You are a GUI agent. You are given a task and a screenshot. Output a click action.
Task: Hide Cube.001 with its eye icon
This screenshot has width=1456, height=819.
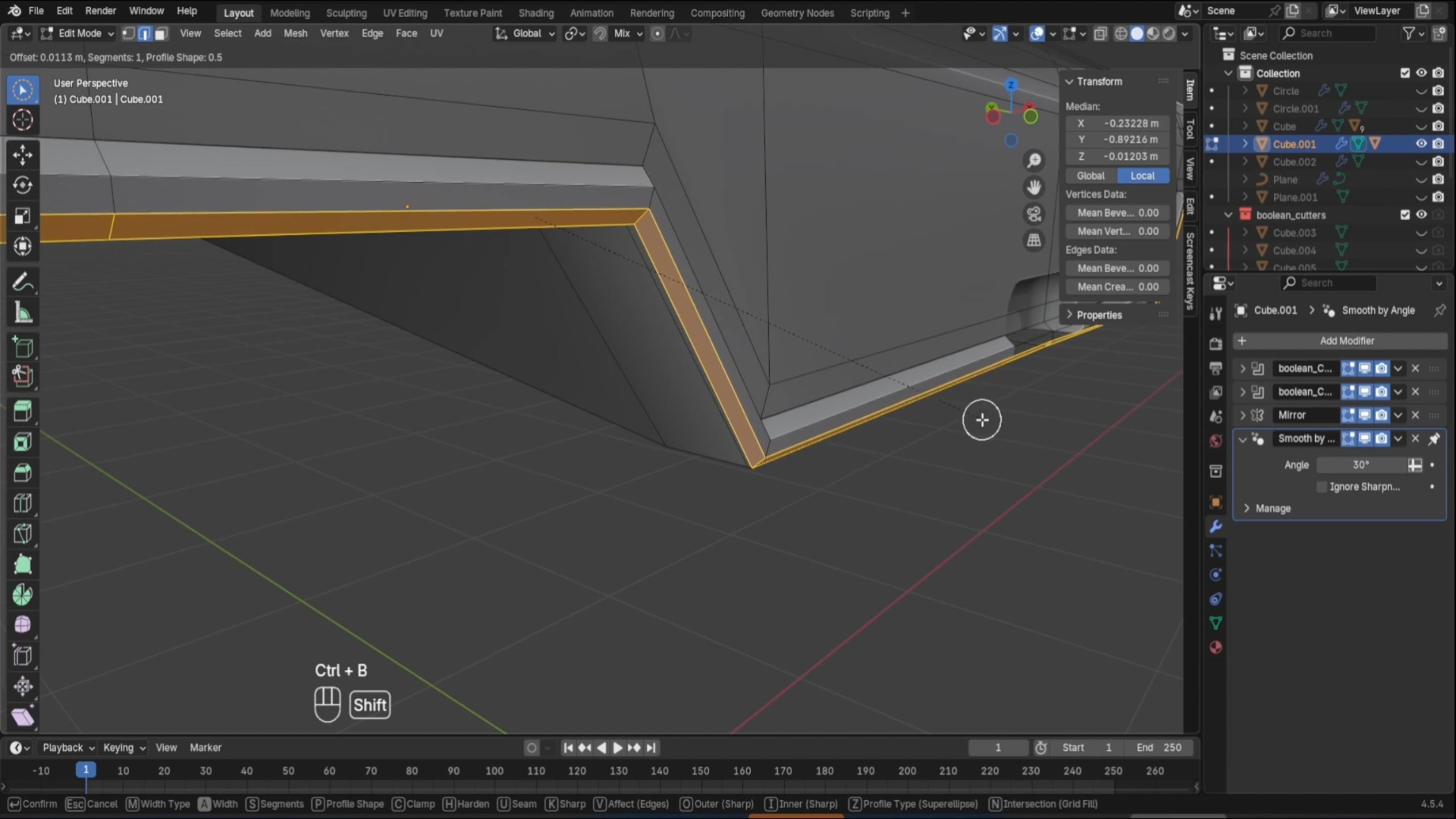1421,144
